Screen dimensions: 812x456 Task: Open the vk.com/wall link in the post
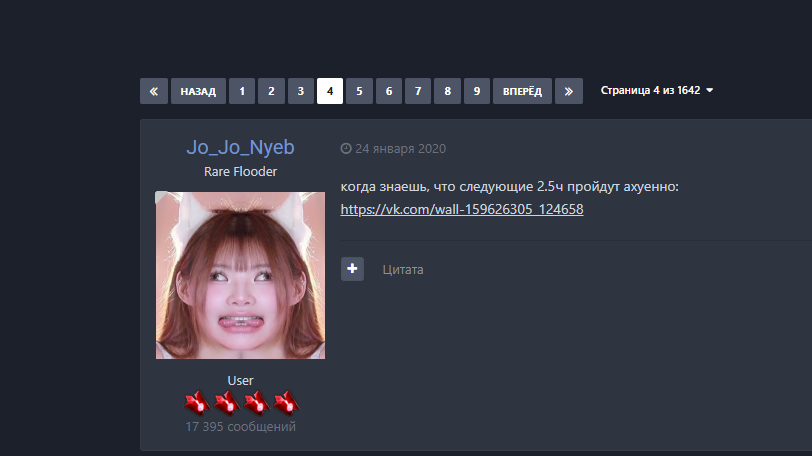click(x=461, y=210)
